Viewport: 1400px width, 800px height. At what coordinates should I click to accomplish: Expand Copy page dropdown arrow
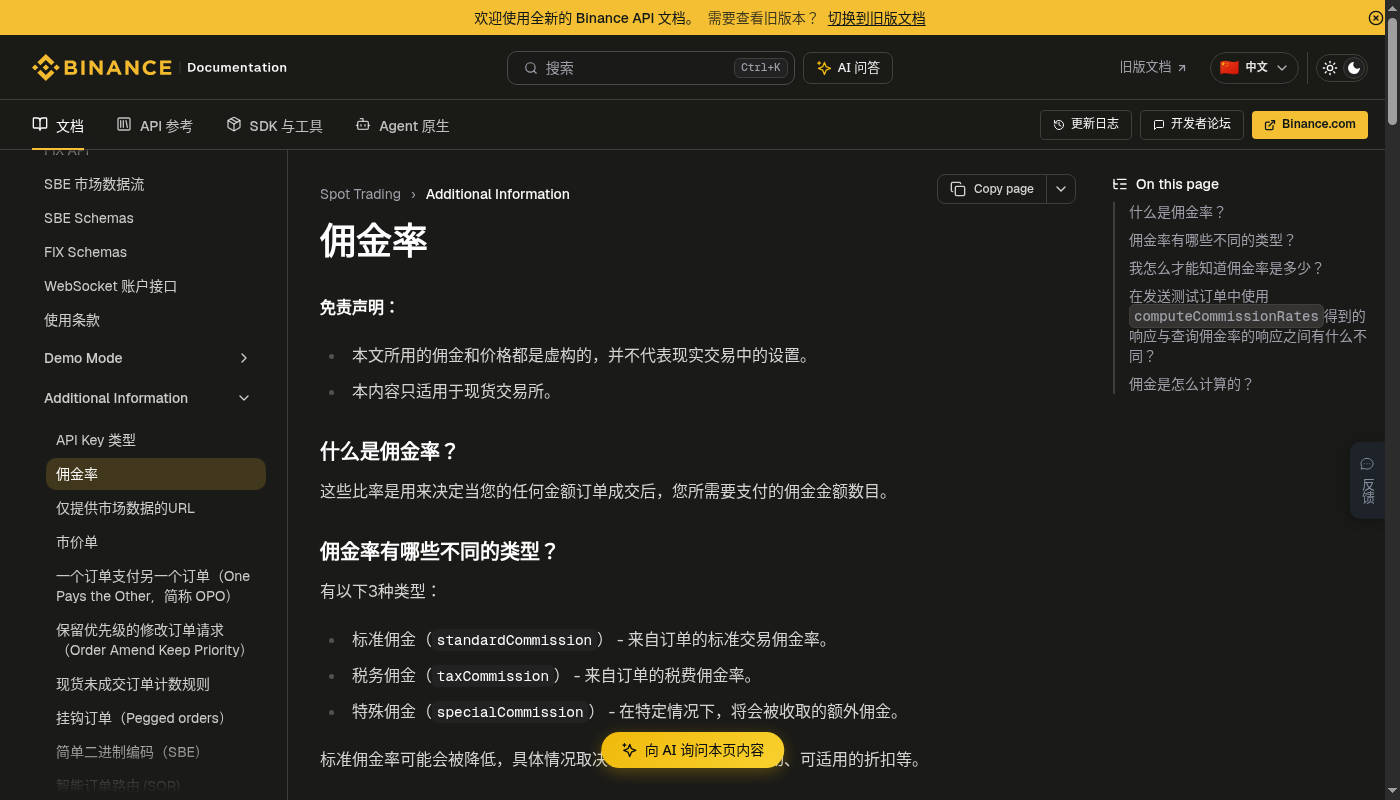(1061, 189)
